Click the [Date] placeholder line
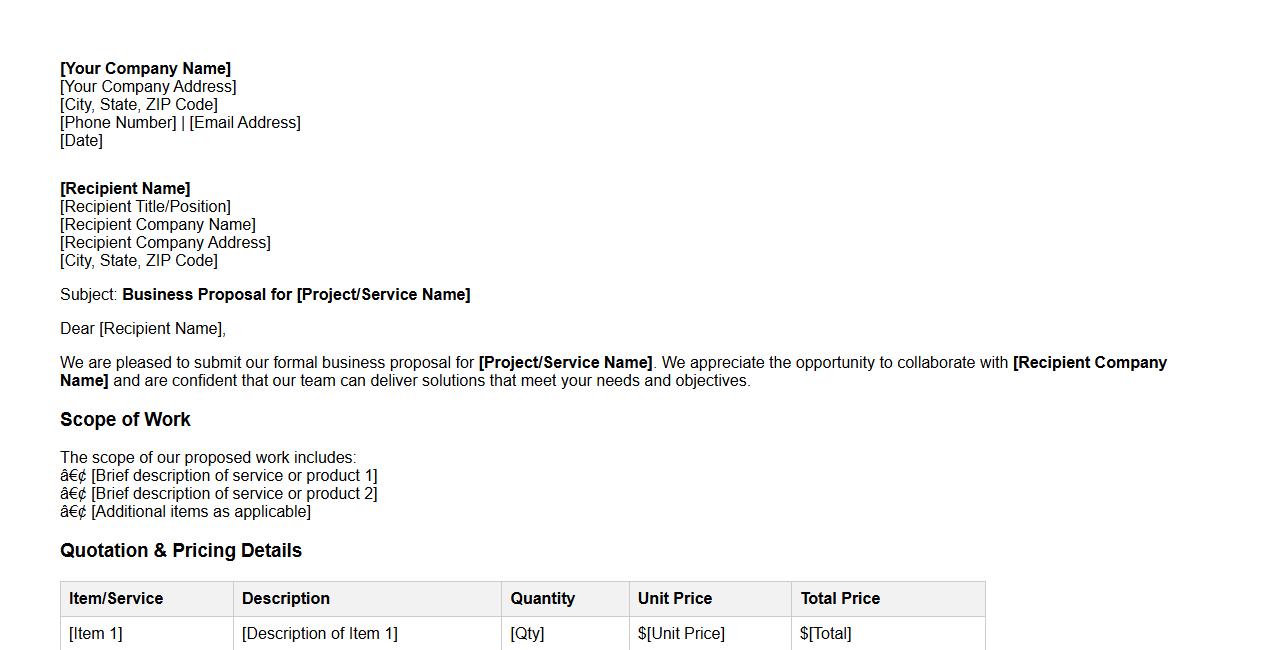1278x650 pixels. tap(81, 141)
